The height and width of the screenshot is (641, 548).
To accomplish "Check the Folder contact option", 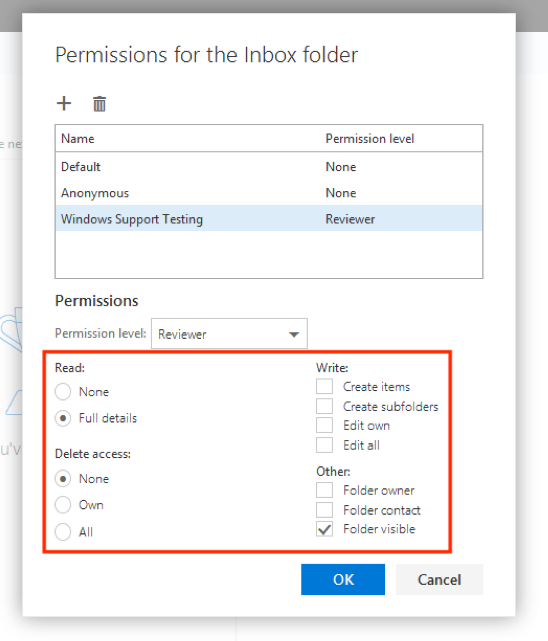I will (324, 510).
